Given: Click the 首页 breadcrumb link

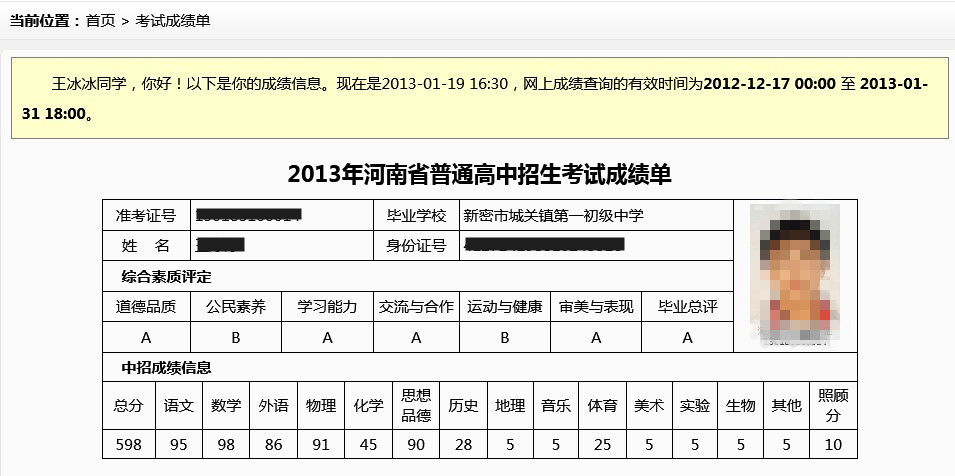Looking at the screenshot, I should click(100, 20).
